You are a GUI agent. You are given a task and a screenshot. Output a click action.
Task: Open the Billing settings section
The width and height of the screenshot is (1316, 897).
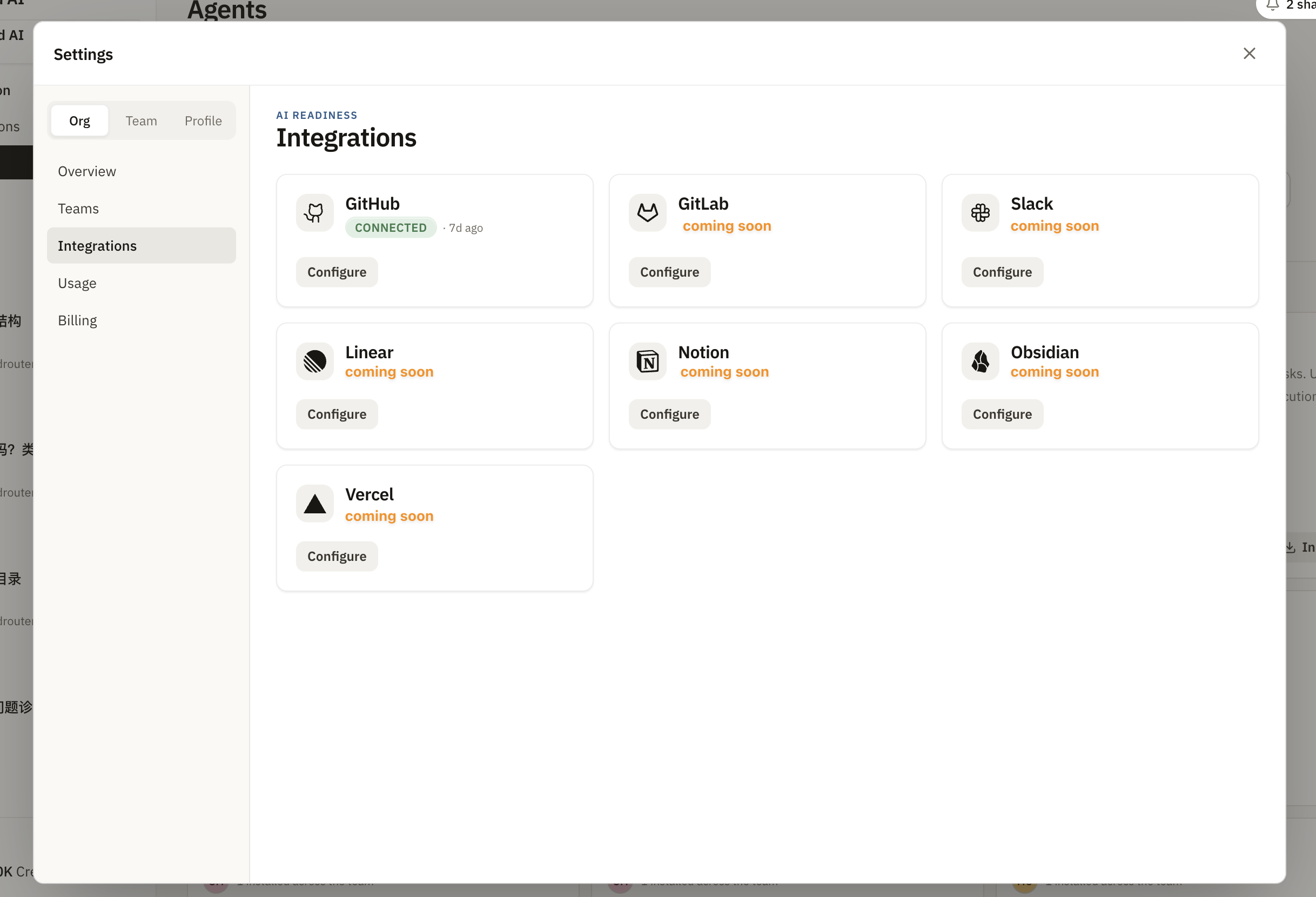click(141, 320)
